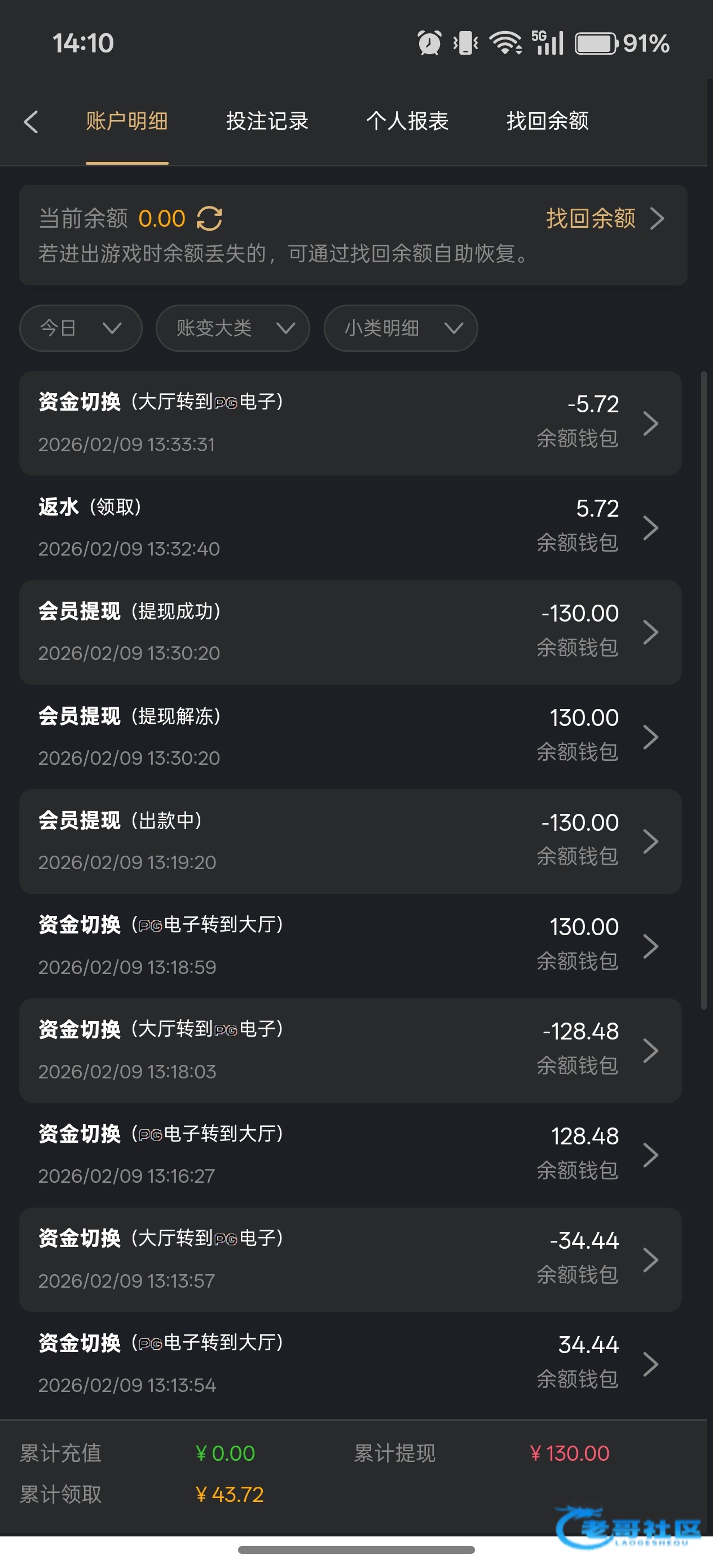Expand the 账变大类 category dropdown
713x1568 pixels.
point(233,328)
